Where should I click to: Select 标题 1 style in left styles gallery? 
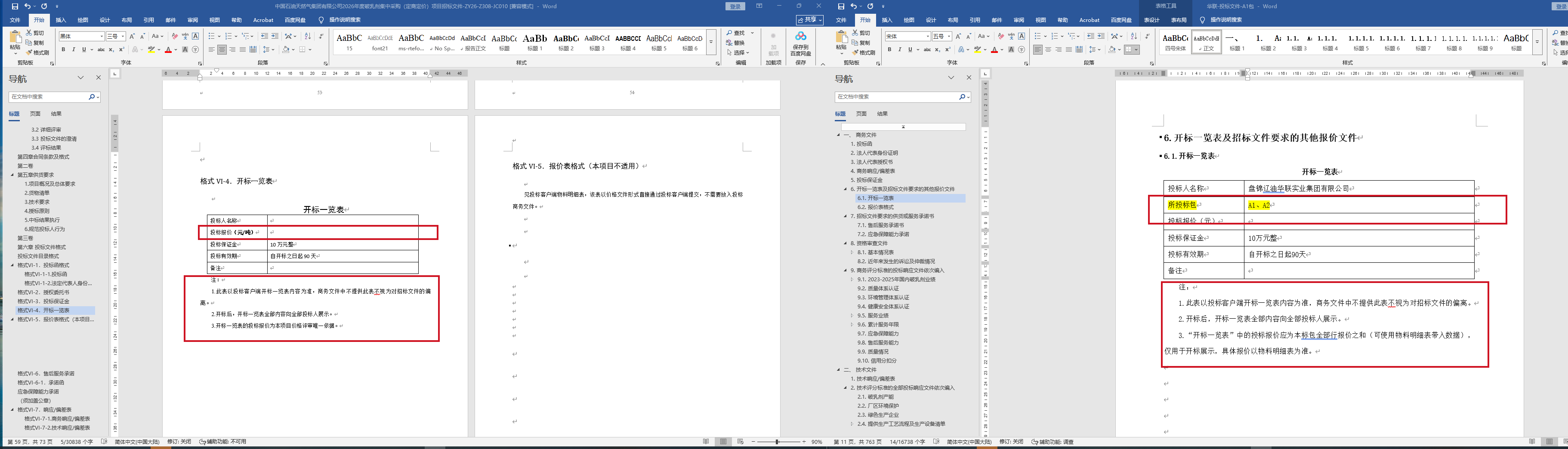click(535, 42)
